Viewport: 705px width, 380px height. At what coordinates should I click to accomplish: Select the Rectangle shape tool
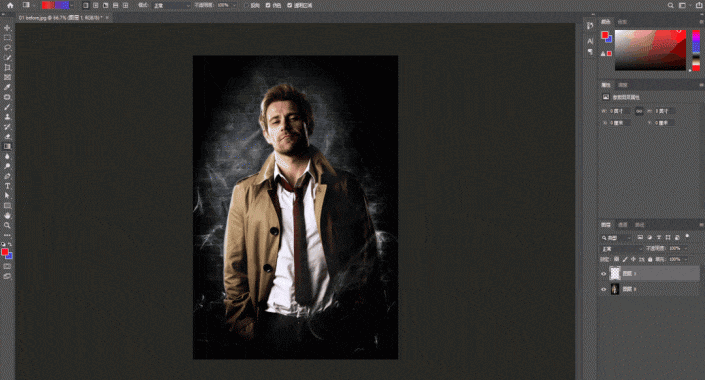(x=7, y=206)
